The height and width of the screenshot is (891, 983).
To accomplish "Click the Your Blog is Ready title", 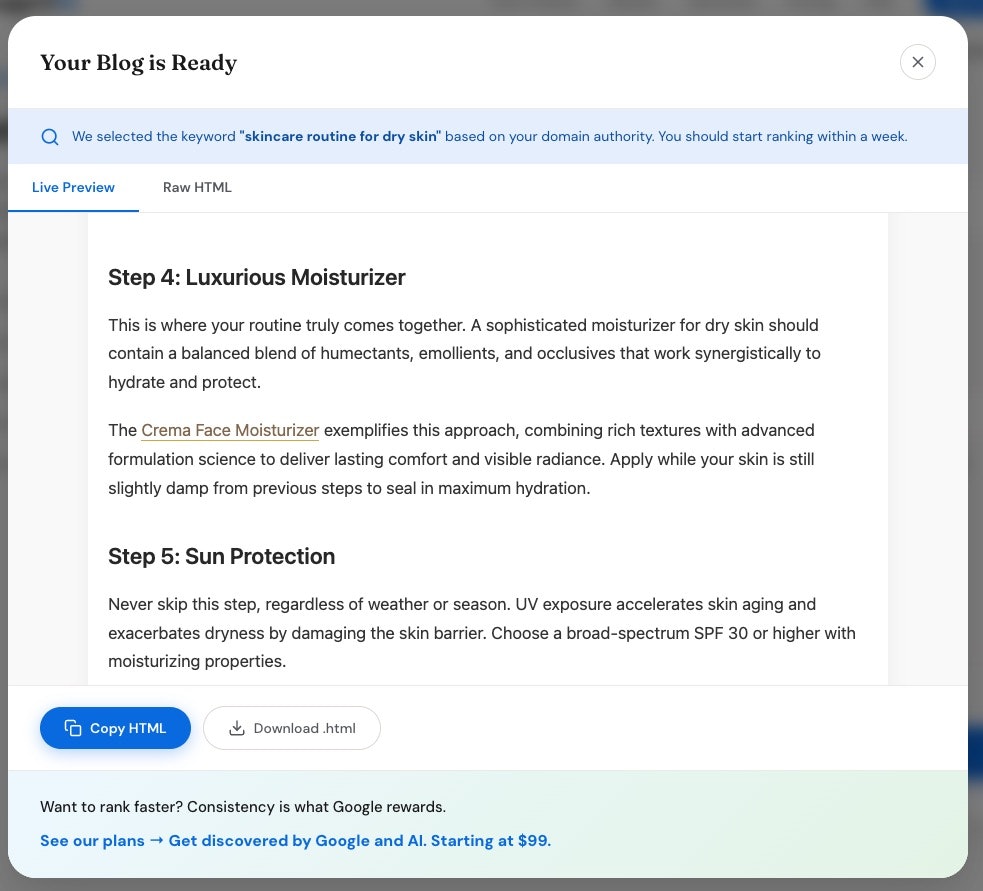I will 138,62.
